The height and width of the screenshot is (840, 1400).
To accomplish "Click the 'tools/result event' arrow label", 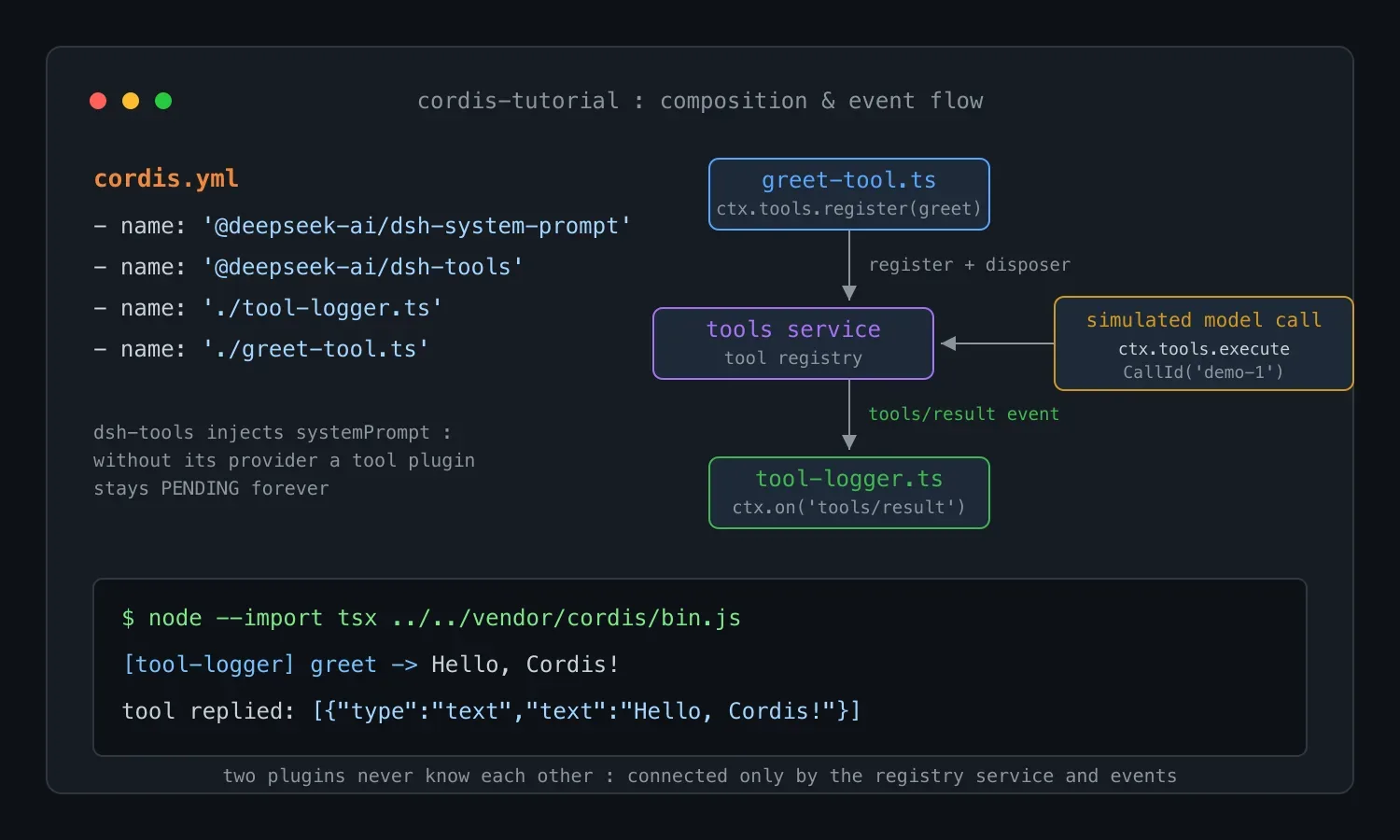I will (964, 414).
